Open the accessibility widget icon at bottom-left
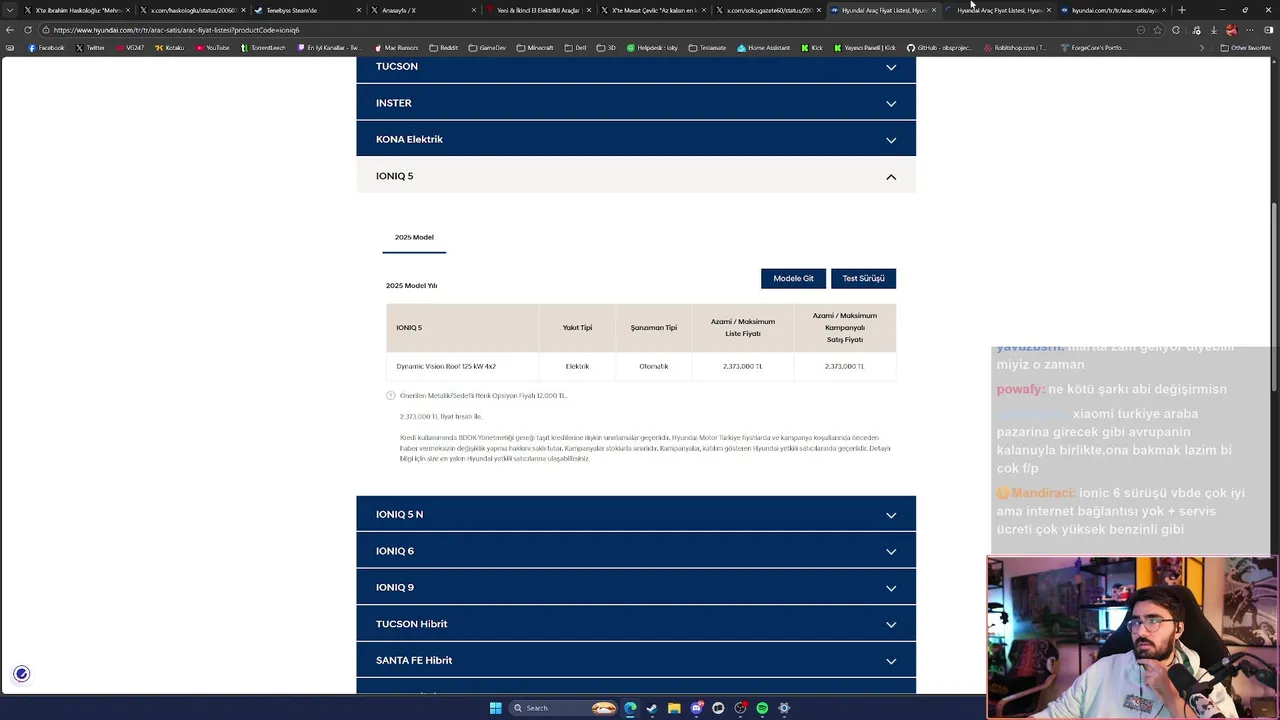 pos(21,674)
